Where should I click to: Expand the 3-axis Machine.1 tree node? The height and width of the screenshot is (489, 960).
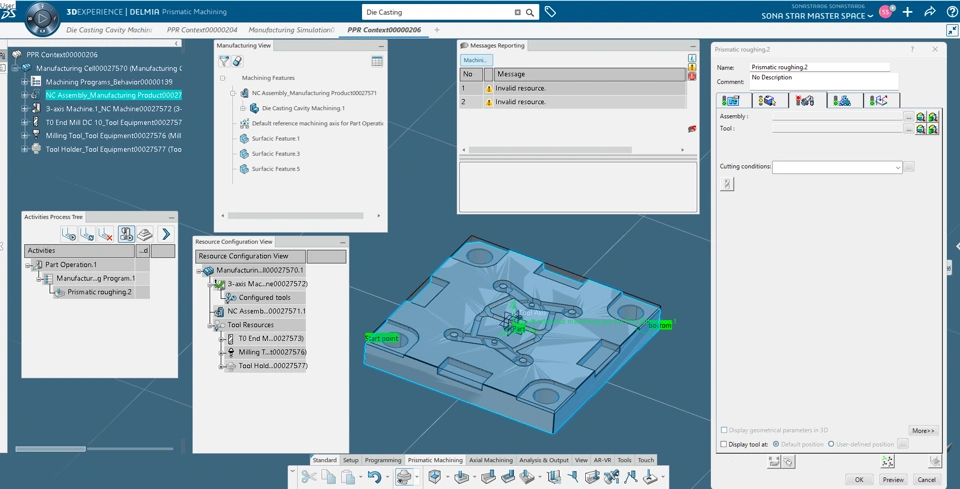[x=24, y=108]
